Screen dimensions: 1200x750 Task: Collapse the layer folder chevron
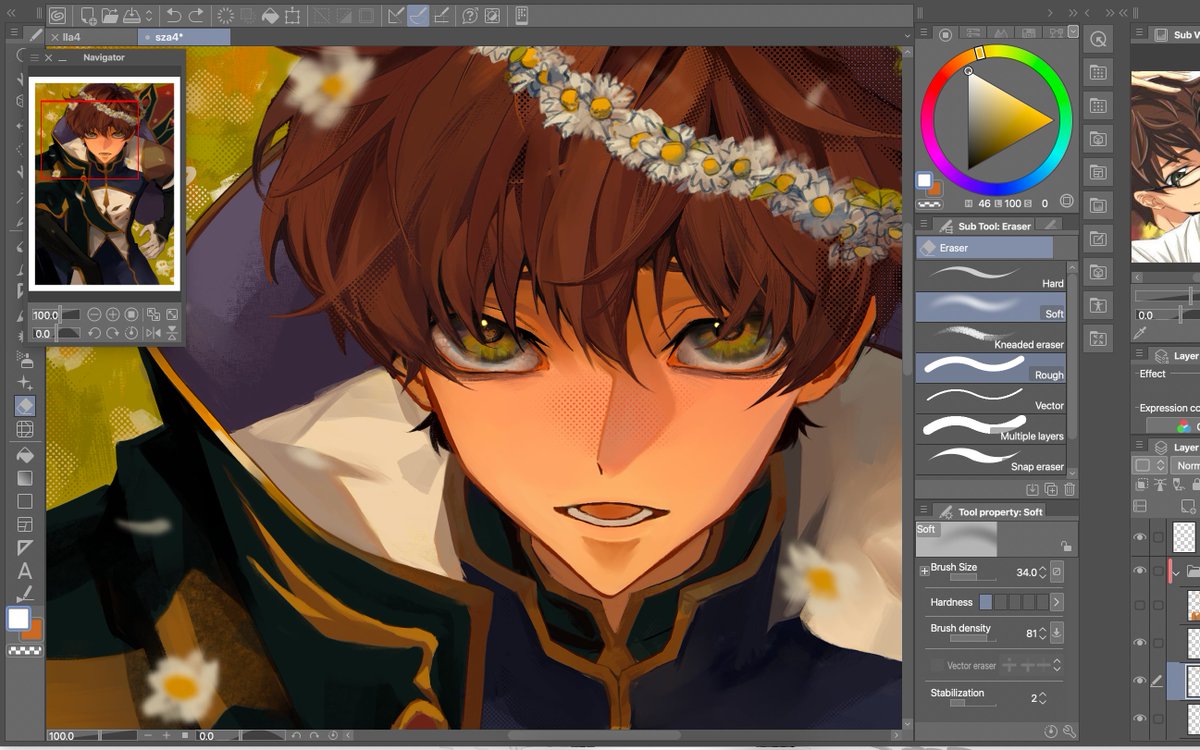point(1176,572)
